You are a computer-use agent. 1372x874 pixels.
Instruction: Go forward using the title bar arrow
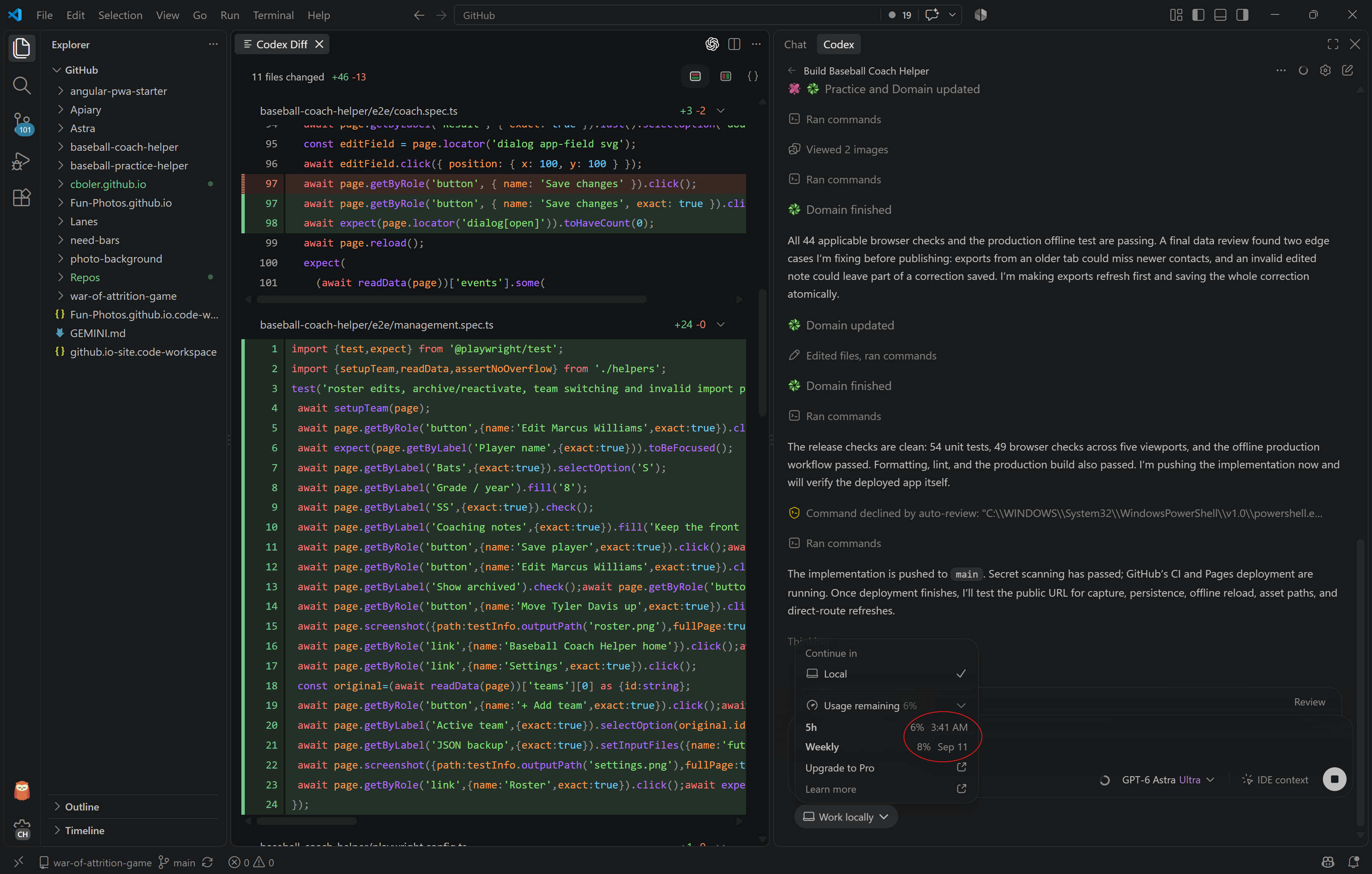441,15
